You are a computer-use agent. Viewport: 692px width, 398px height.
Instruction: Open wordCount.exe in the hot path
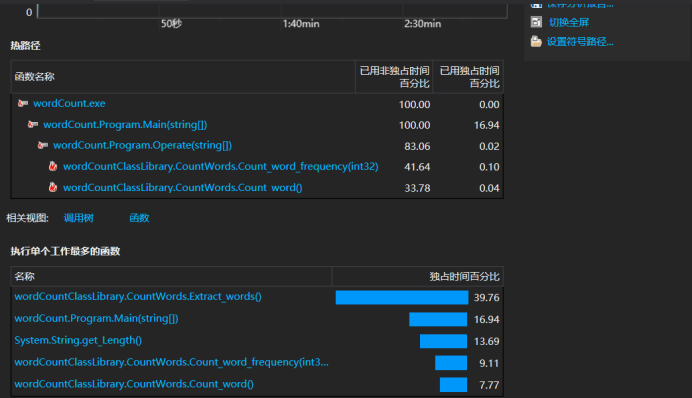[x=69, y=103]
